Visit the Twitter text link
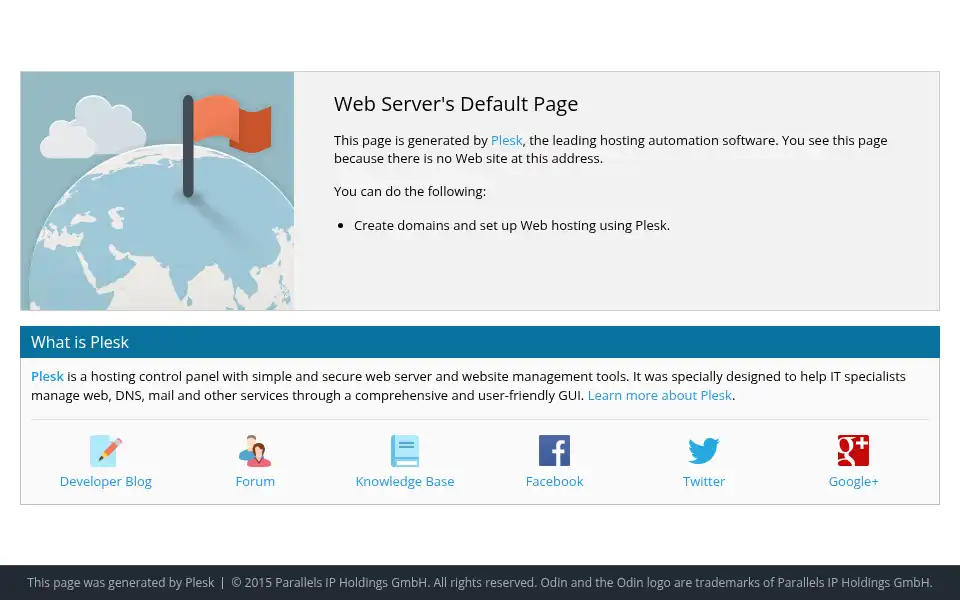 click(x=703, y=481)
